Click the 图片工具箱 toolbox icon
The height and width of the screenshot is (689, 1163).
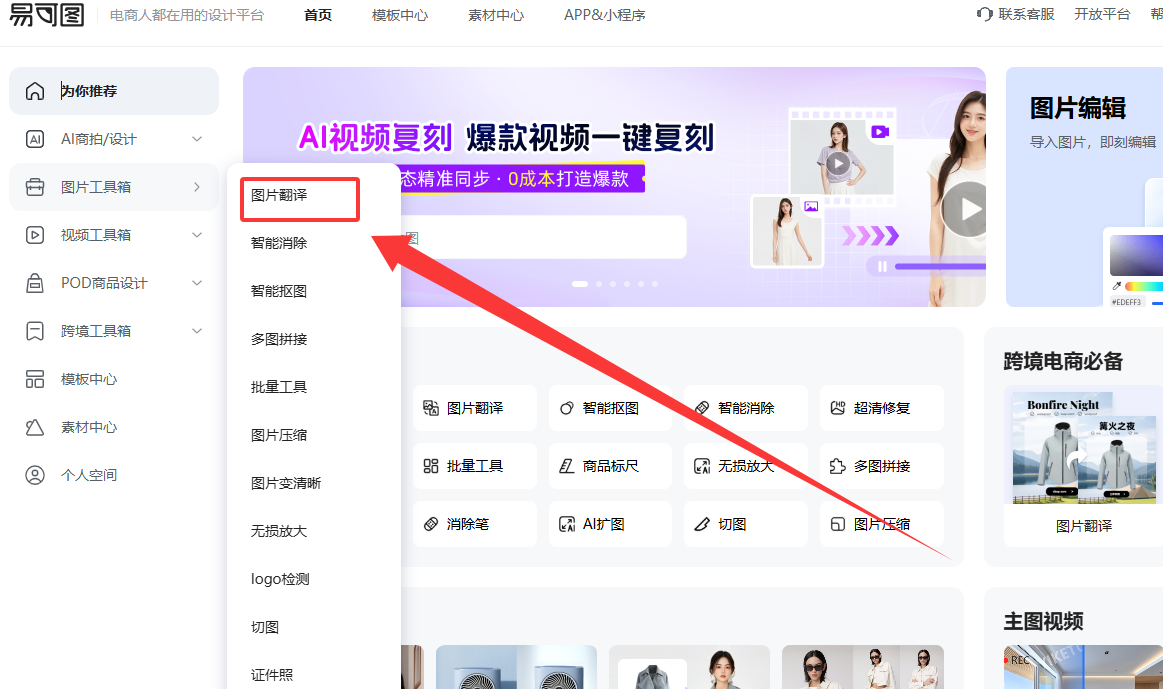(35, 187)
